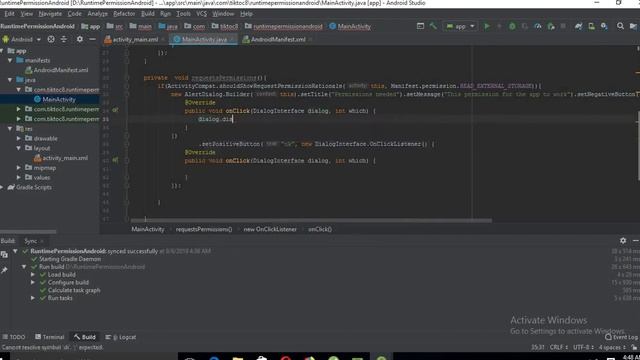Click Attach debugger to Android process icon
The width and height of the screenshot is (640, 360).
point(551,26)
